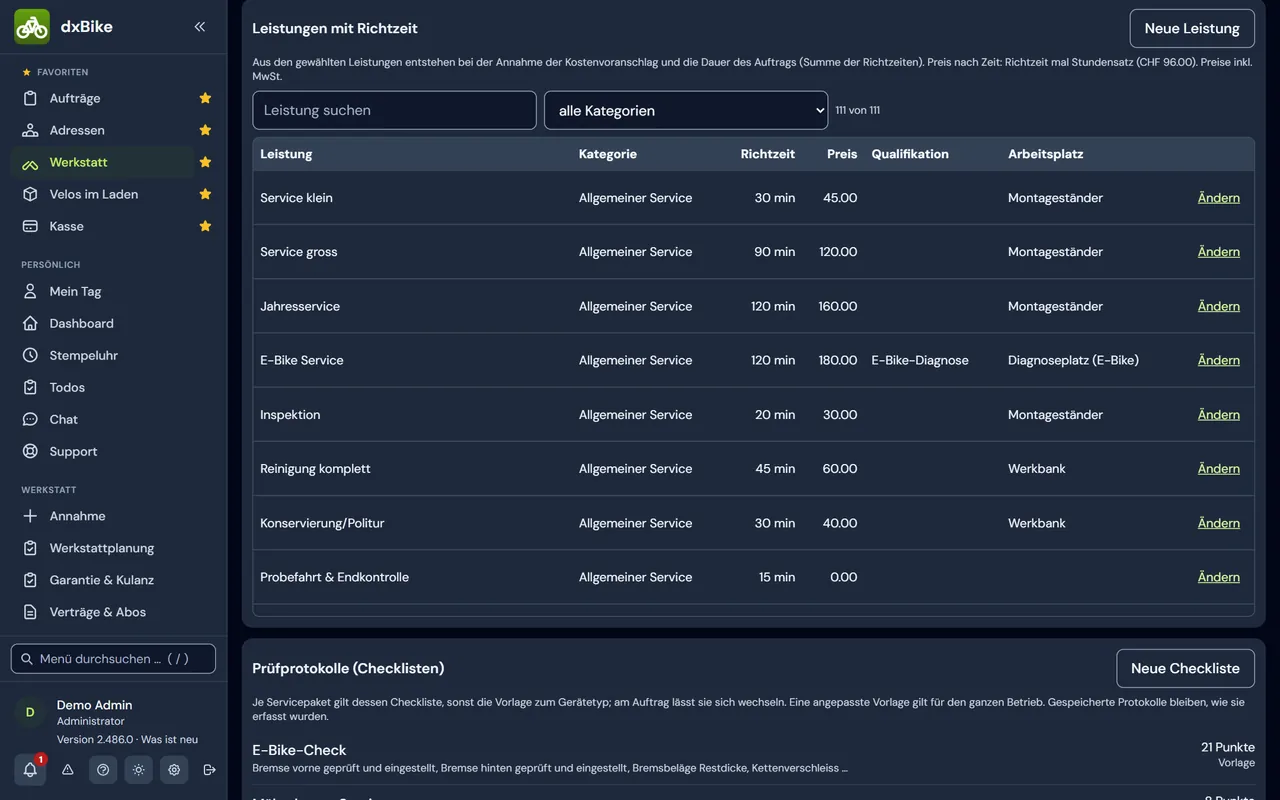The height and width of the screenshot is (800, 1280).
Task: Click the Neue Checkliste button
Action: [1185, 668]
